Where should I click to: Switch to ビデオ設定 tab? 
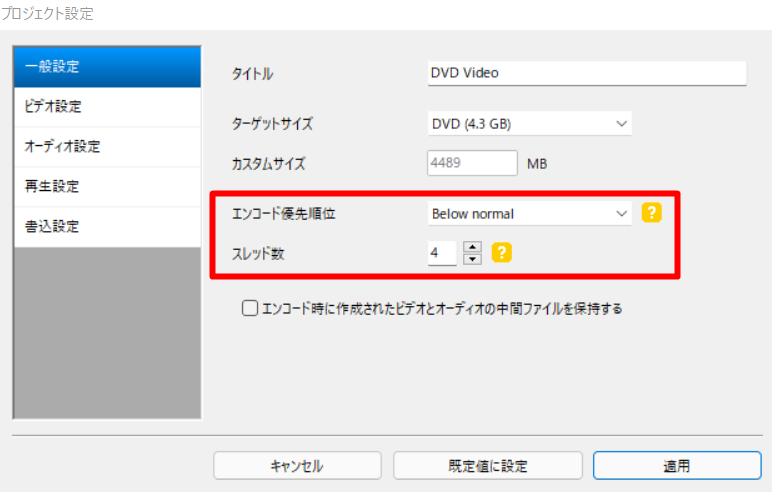click(x=107, y=107)
